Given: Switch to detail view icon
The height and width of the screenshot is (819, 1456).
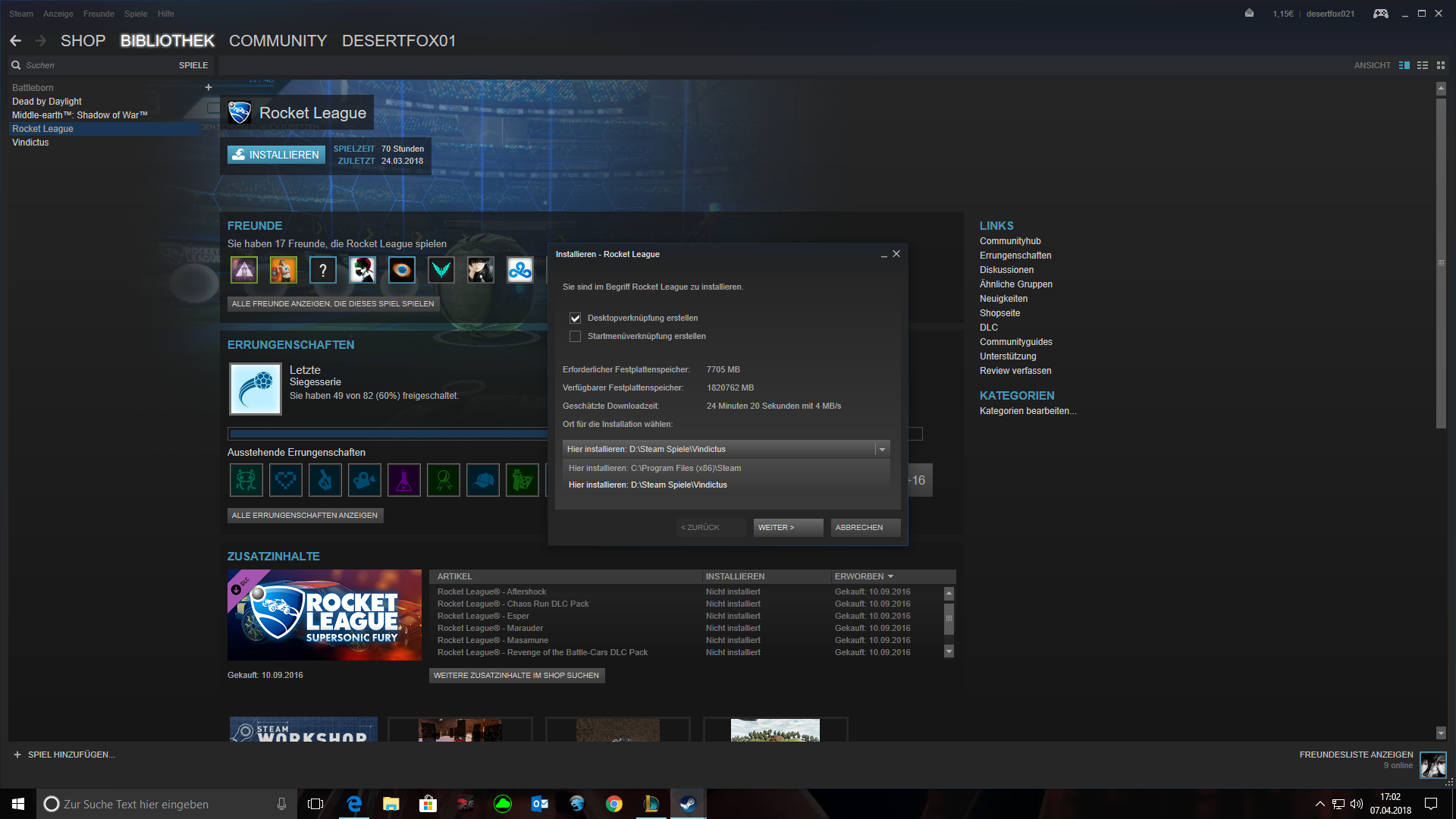Looking at the screenshot, I should [1404, 65].
